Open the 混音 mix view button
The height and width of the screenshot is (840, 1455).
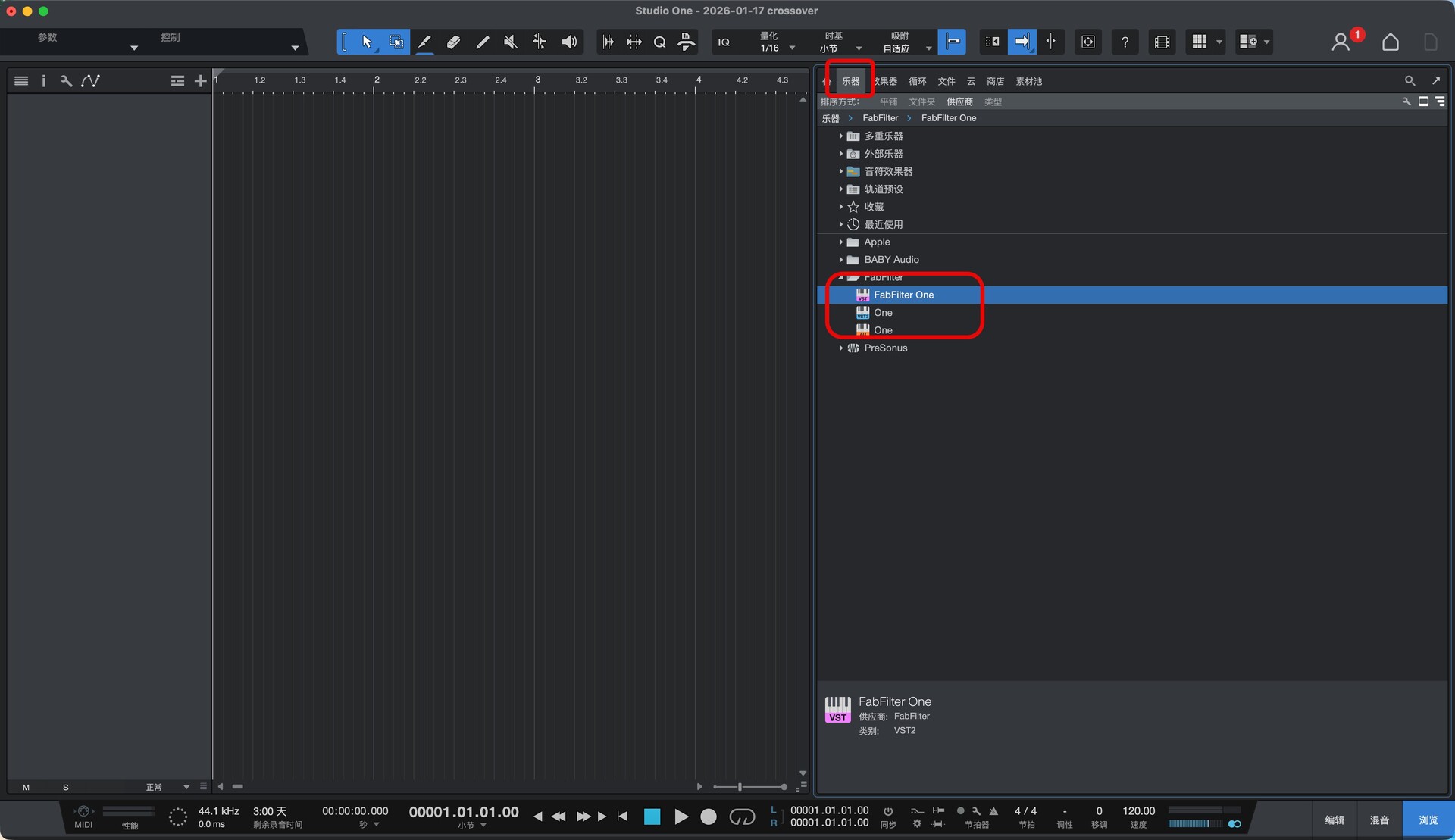point(1379,820)
